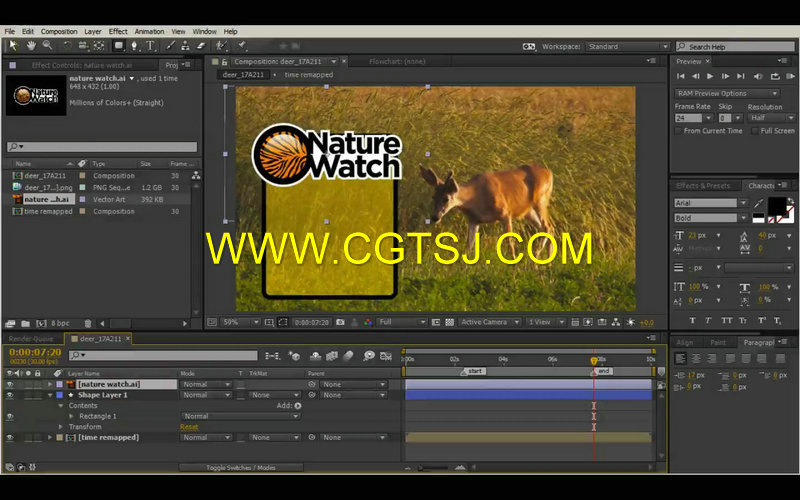Collapse Shape Layer 1 twirl arrow
This screenshot has width=800, height=500.
click(50, 395)
